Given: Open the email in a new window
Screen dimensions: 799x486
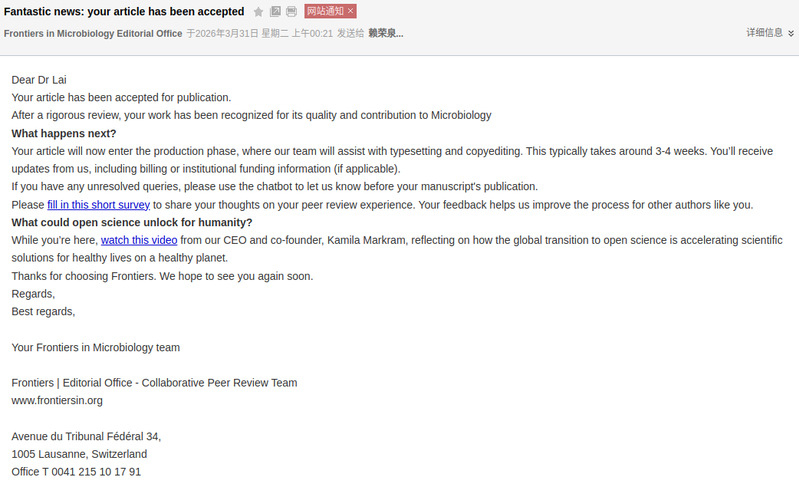Looking at the screenshot, I should point(275,12).
